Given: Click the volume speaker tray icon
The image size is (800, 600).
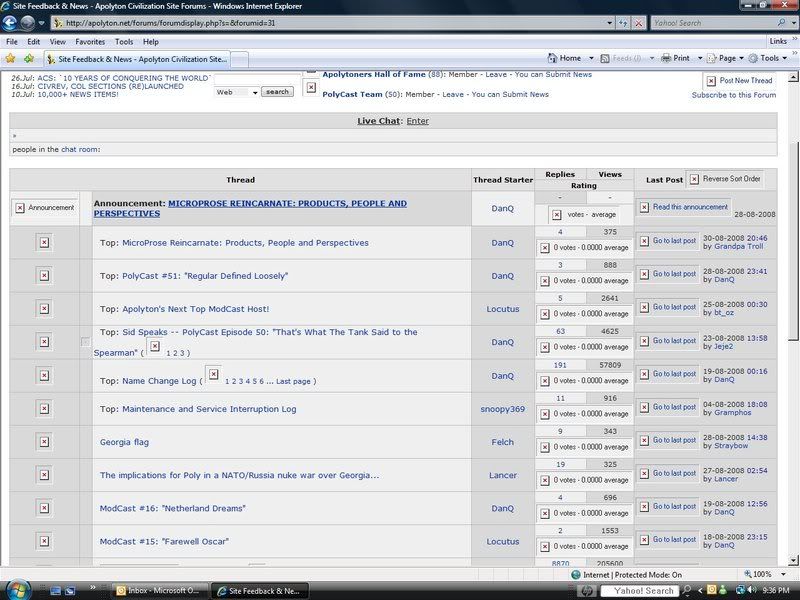Looking at the screenshot, I should tap(752, 590).
